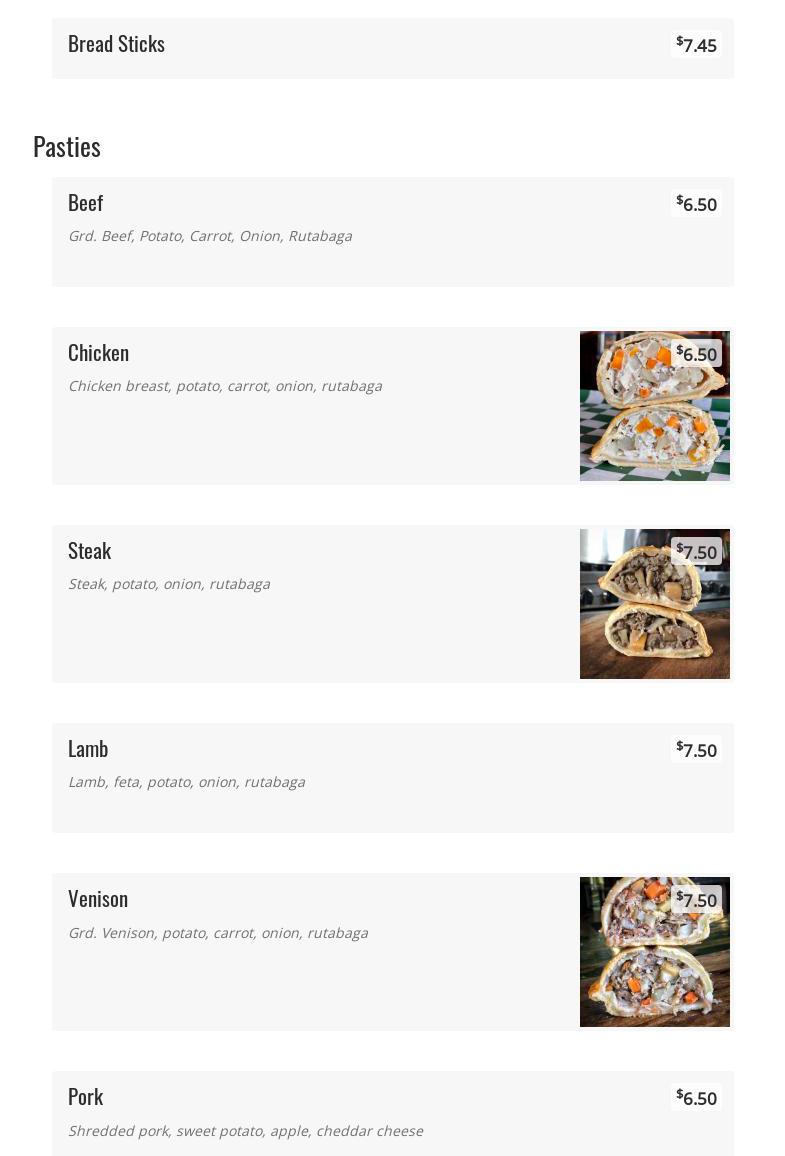The width and height of the screenshot is (785, 1156).
Task: Click the Lamb ingredients description
Action: pos(186,782)
